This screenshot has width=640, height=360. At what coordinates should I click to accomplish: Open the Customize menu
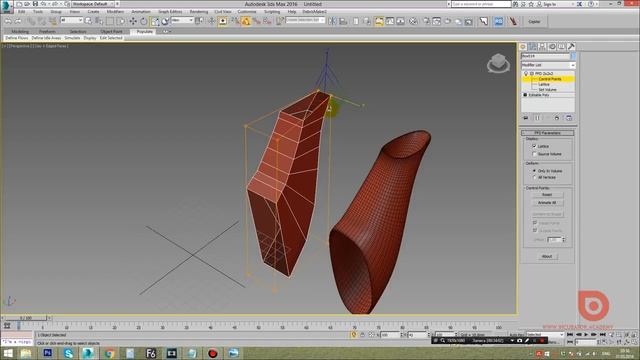click(247, 12)
